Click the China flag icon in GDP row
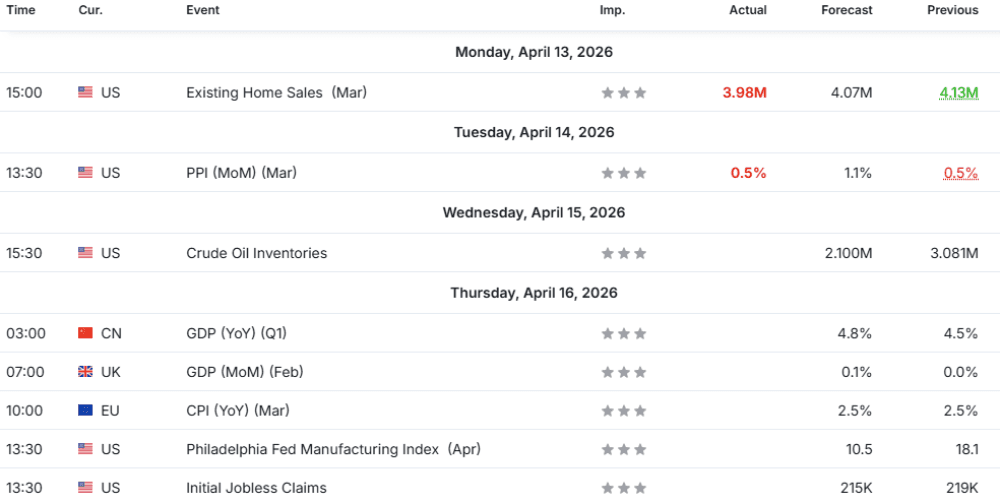This screenshot has height=504, width=1000. pos(85,333)
